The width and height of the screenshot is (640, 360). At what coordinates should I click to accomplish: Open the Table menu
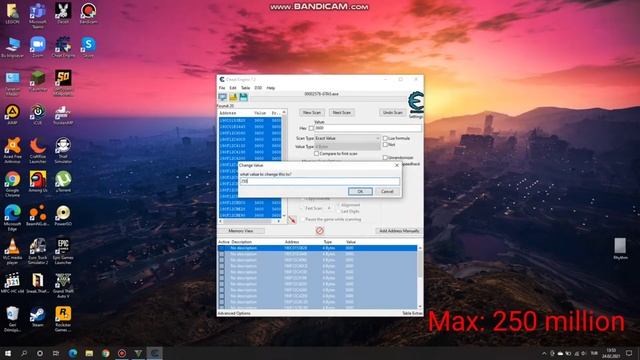point(245,88)
